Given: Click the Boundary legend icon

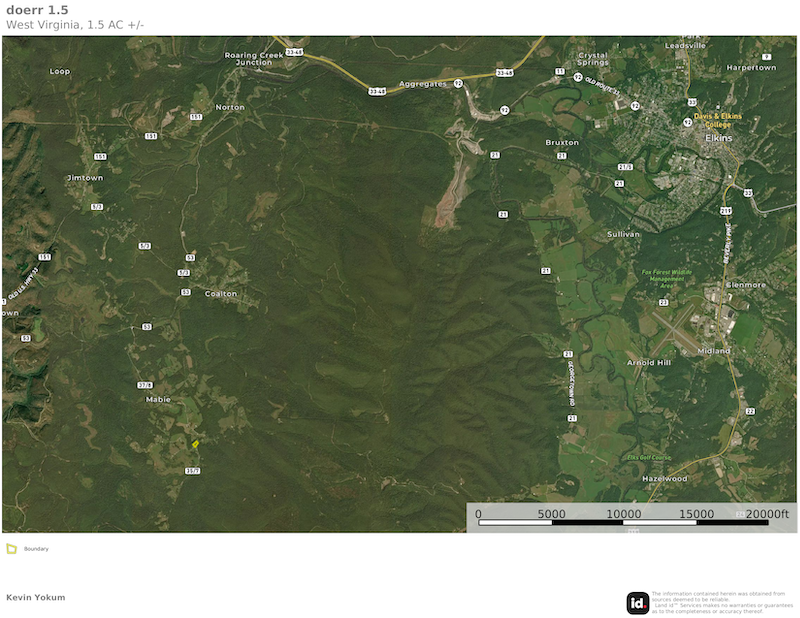Looking at the screenshot, I should point(12,548).
